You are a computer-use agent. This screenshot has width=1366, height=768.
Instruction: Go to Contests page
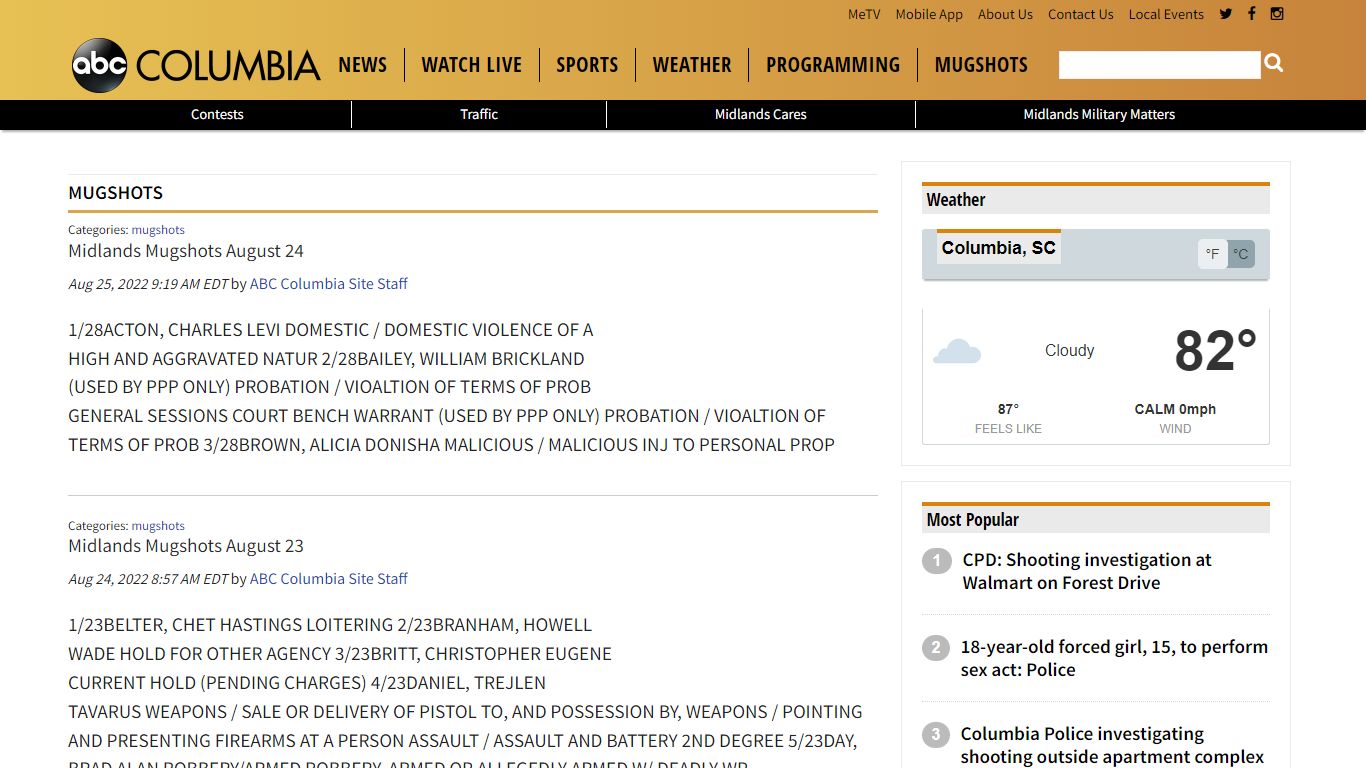point(217,114)
